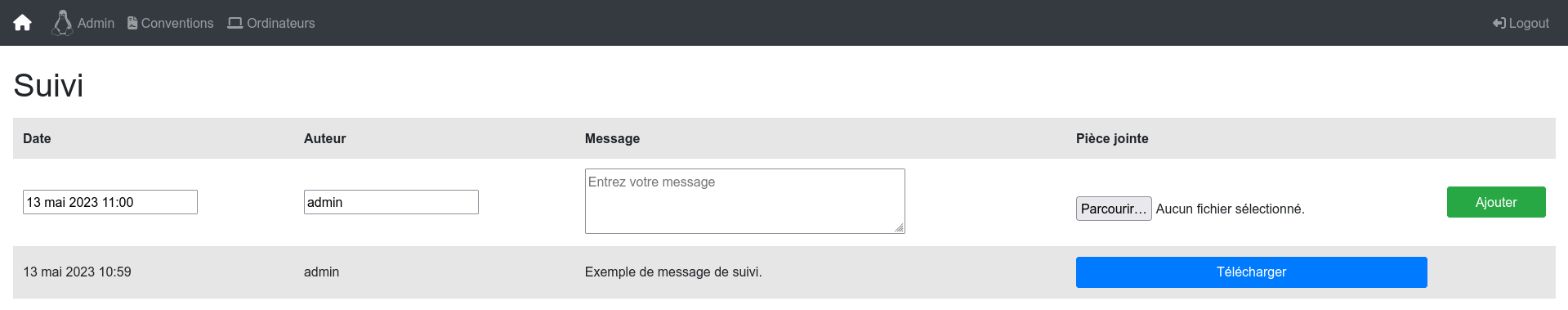Click the laptop Ordinateurs icon
Screen dimensions: 1568x310
pyautogui.click(x=235, y=23)
